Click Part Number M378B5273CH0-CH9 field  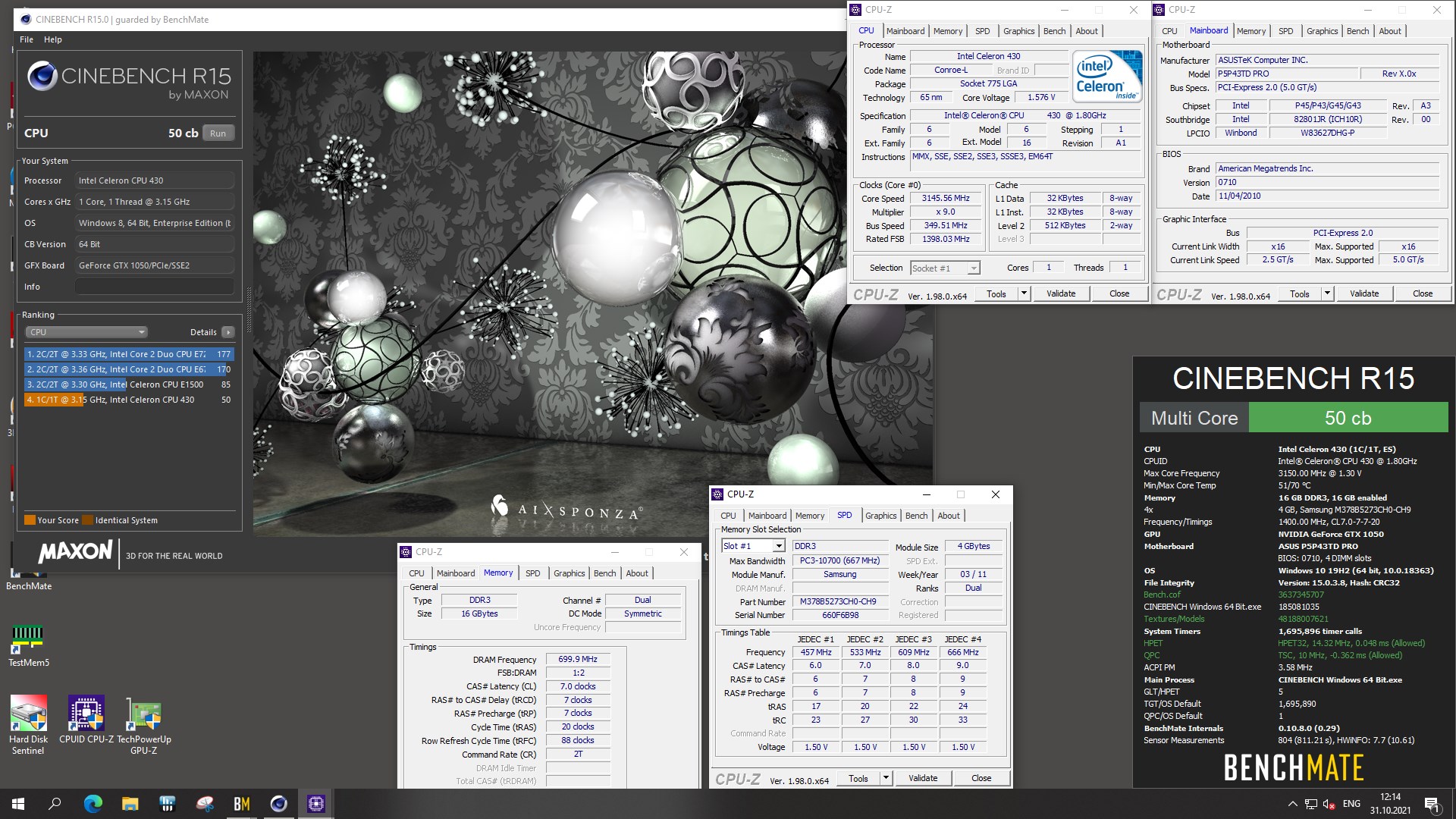[x=840, y=601]
